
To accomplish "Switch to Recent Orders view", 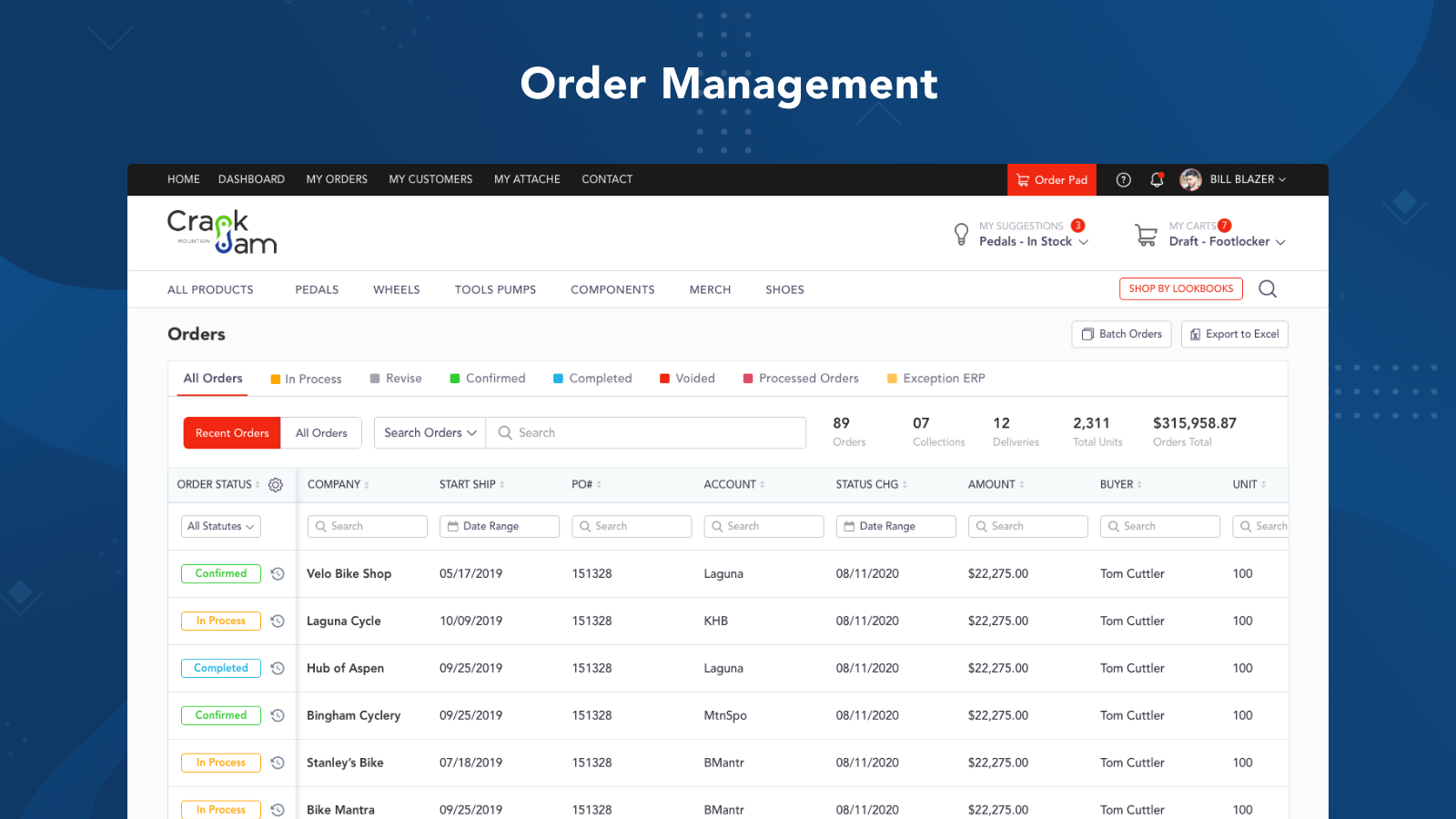I will tap(231, 432).
